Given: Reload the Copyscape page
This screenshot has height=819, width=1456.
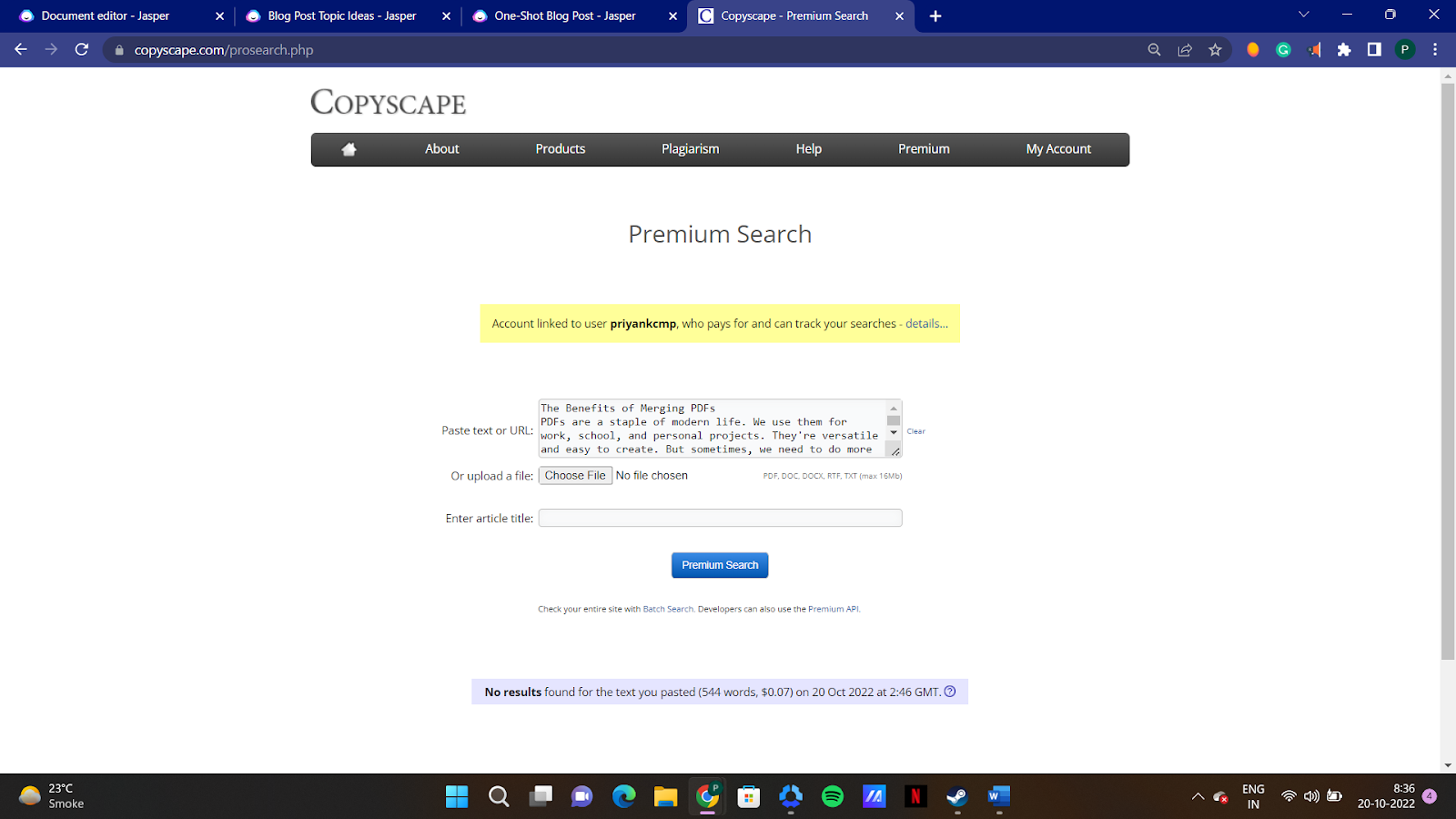Looking at the screenshot, I should [x=82, y=50].
